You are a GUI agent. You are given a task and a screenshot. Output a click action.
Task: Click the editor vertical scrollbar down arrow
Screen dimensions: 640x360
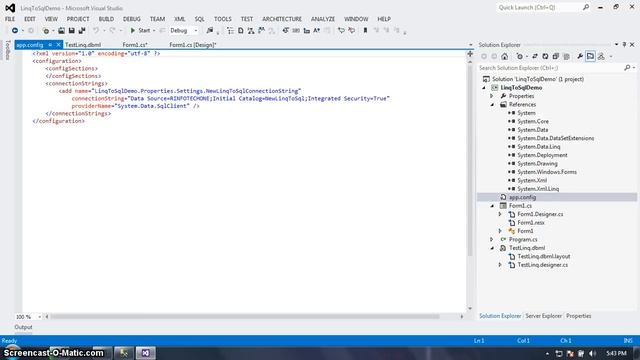[x=470, y=309]
